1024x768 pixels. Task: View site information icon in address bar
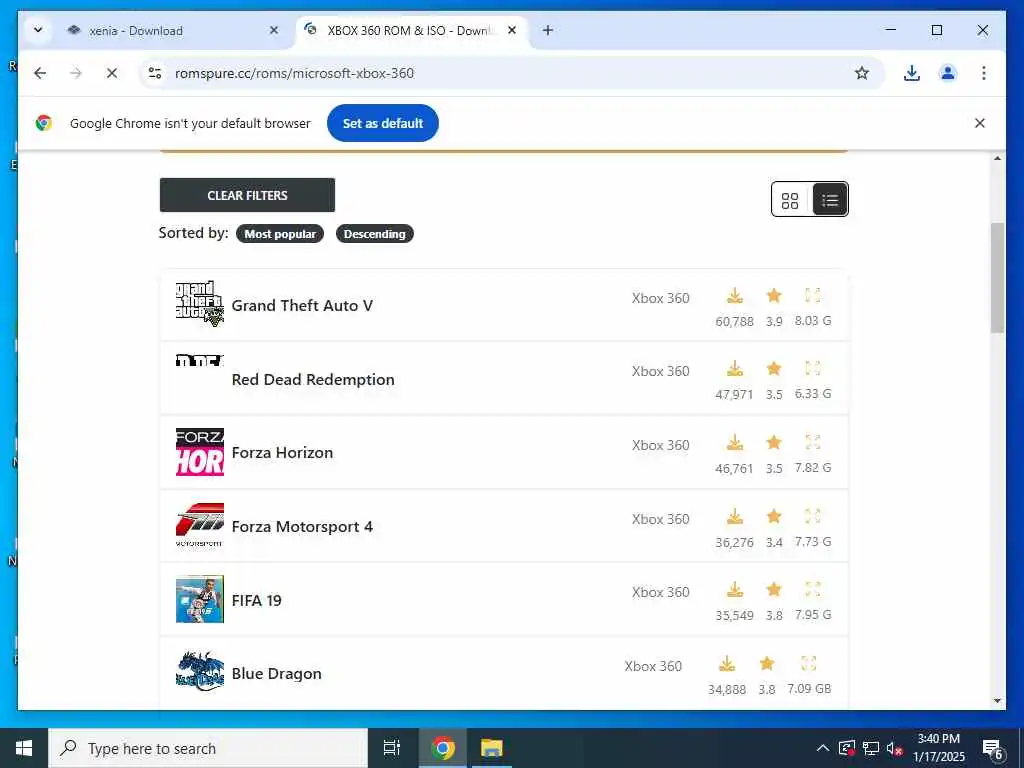point(155,73)
